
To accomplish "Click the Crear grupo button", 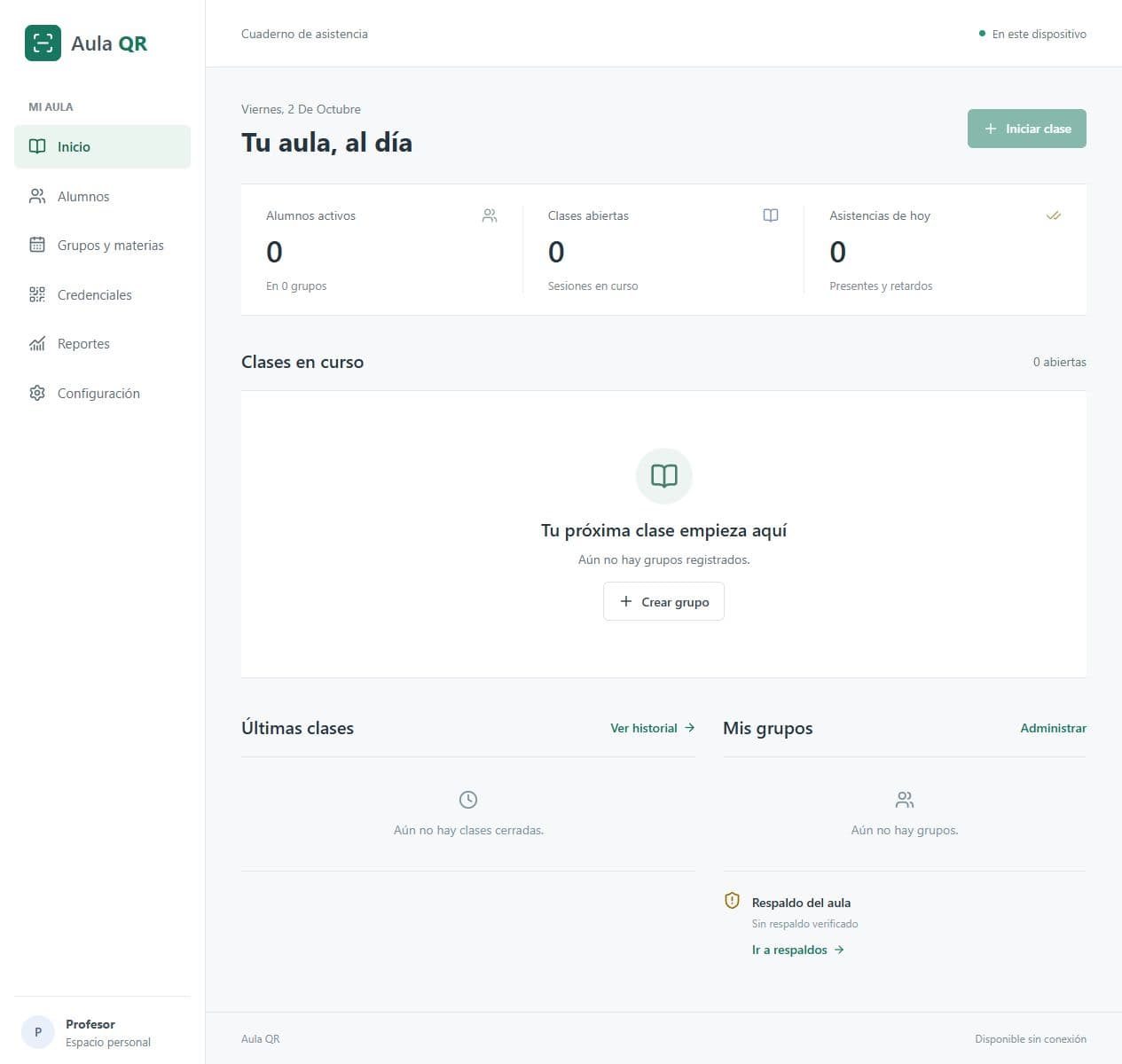I will [x=663, y=601].
